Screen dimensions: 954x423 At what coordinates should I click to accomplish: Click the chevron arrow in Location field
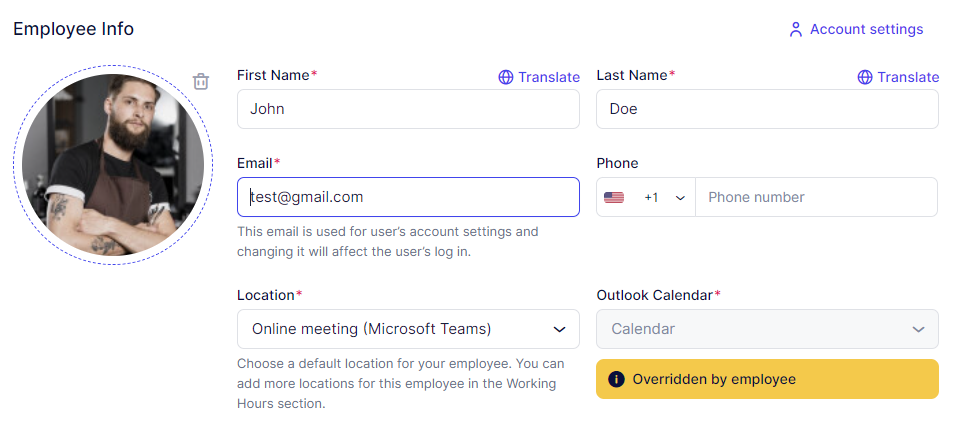pos(559,329)
